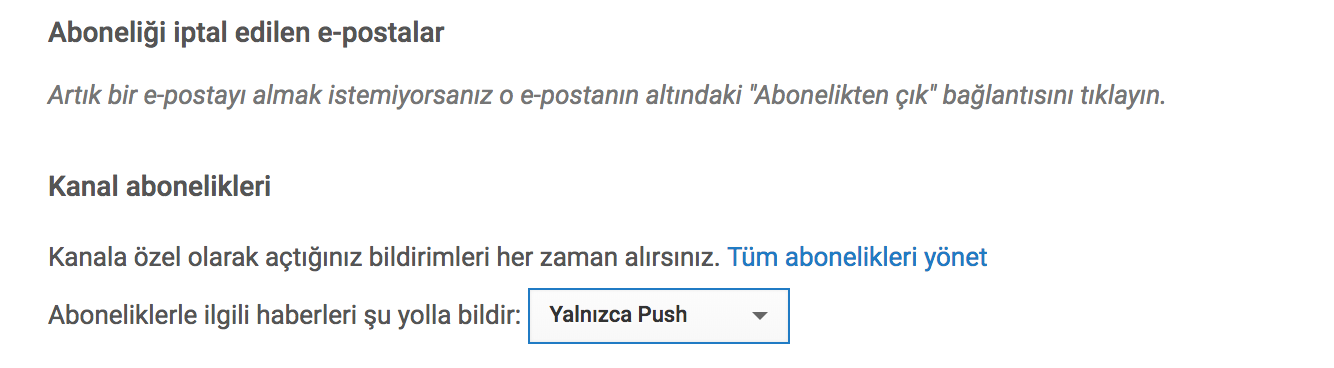Click the label Aboneliklerle ilgili haberleri şu yolla bildir
Screen dimensions: 1334x368
pyautogui.click(x=285, y=315)
